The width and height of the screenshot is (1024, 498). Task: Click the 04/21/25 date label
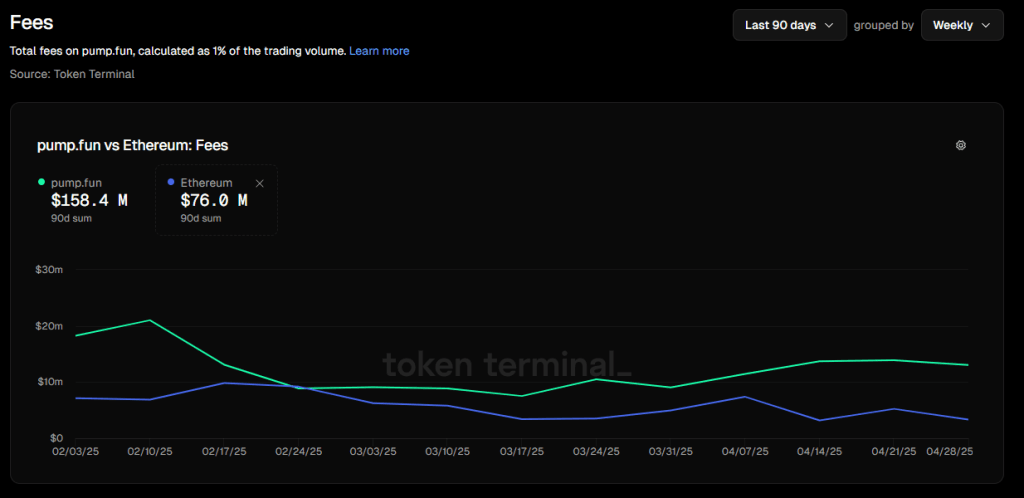[x=893, y=451]
